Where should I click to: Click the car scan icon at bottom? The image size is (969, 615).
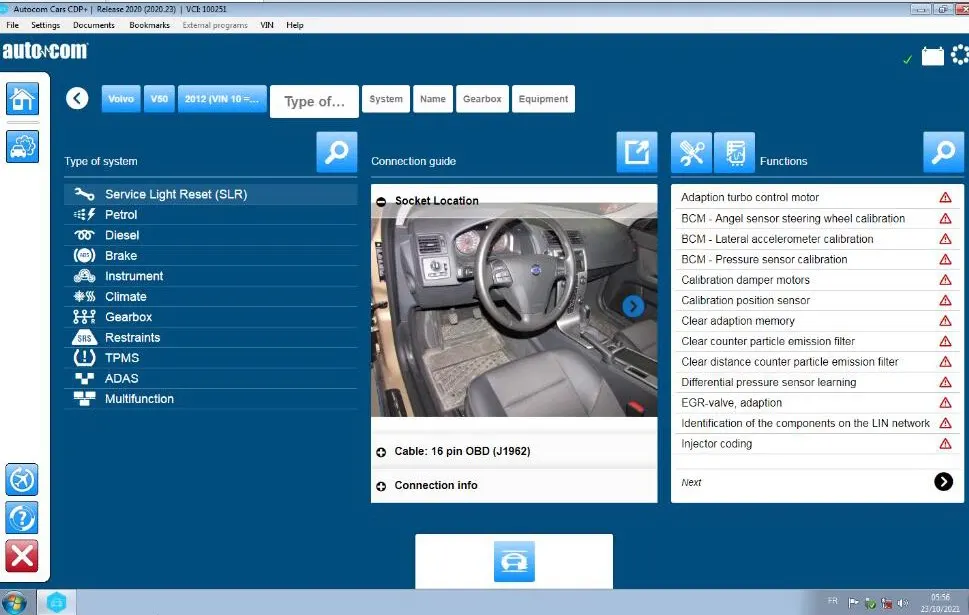514,561
